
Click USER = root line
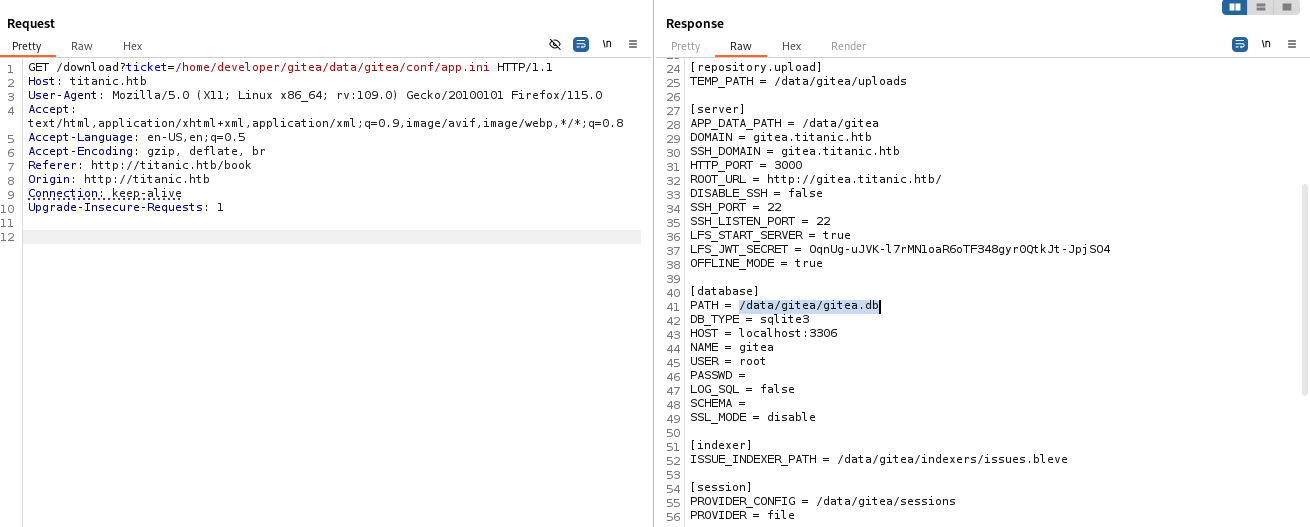pos(728,361)
